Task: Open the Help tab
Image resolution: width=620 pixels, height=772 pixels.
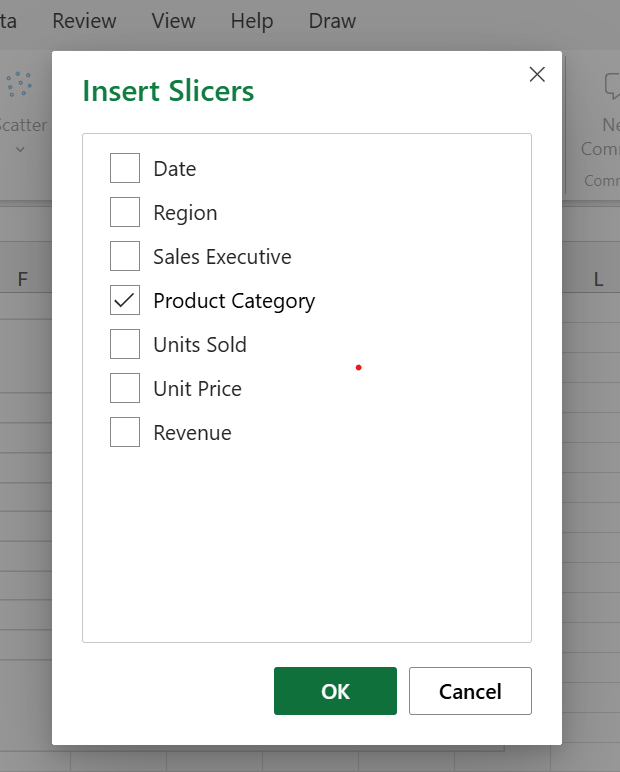Action: [x=251, y=21]
